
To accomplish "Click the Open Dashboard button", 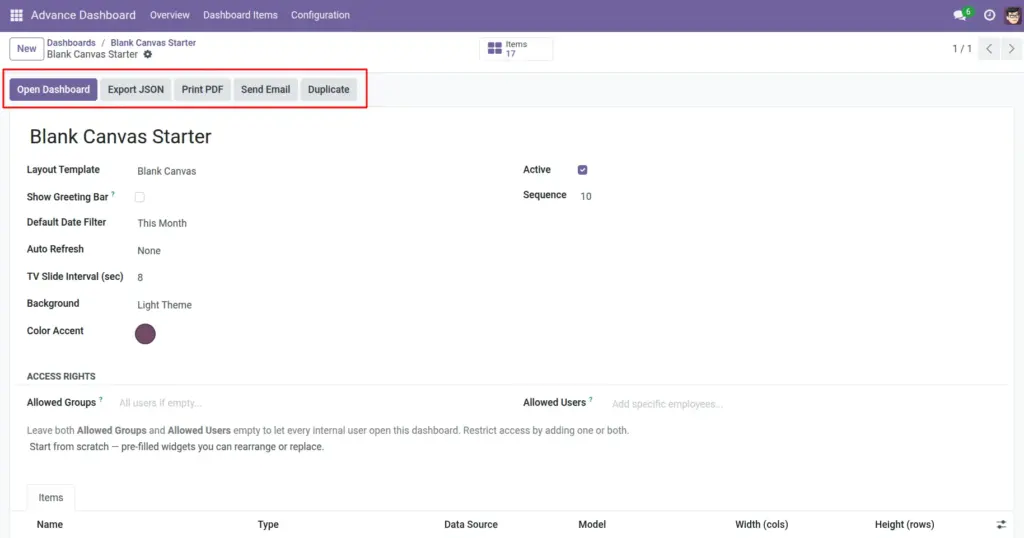I will pos(54,89).
